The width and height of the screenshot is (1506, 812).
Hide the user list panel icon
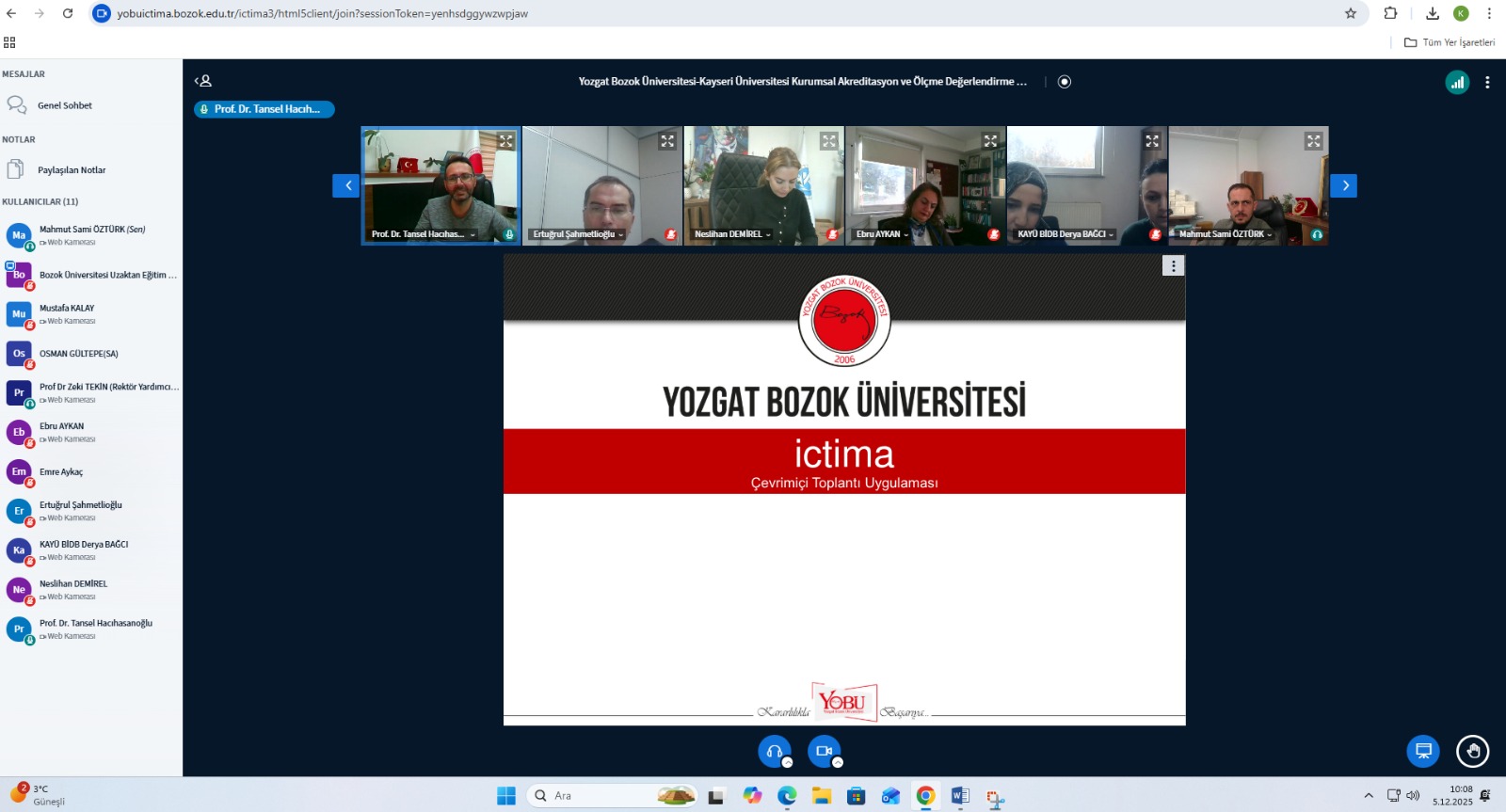(x=203, y=82)
